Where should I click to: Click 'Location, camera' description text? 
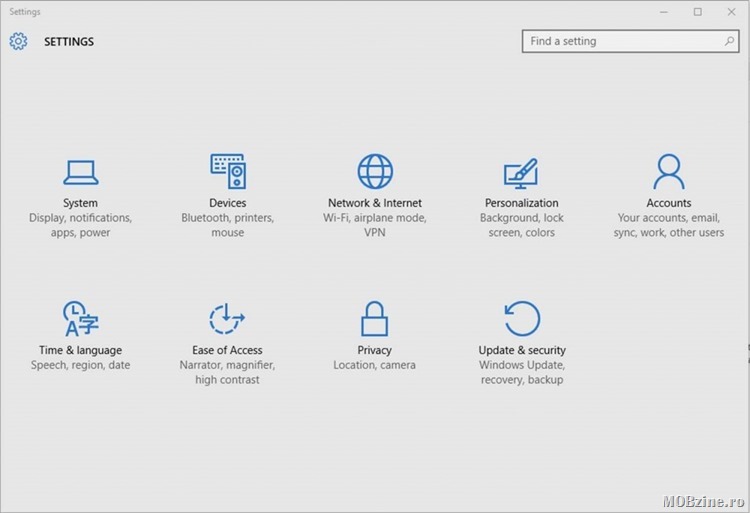click(375, 365)
